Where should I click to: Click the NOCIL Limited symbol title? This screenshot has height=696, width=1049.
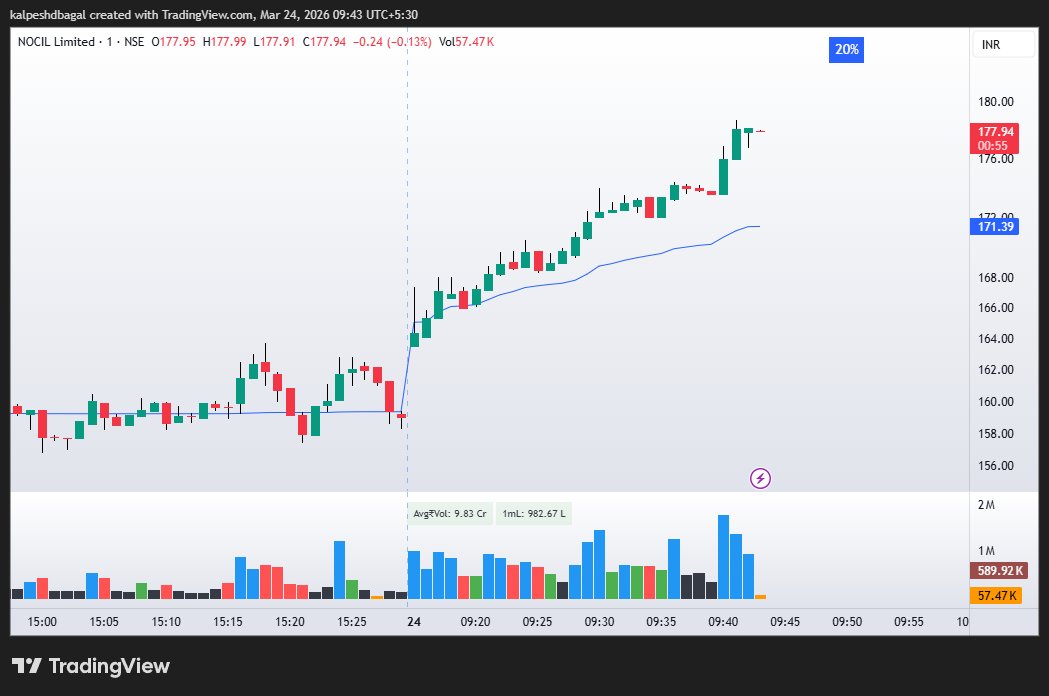coord(56,41)
